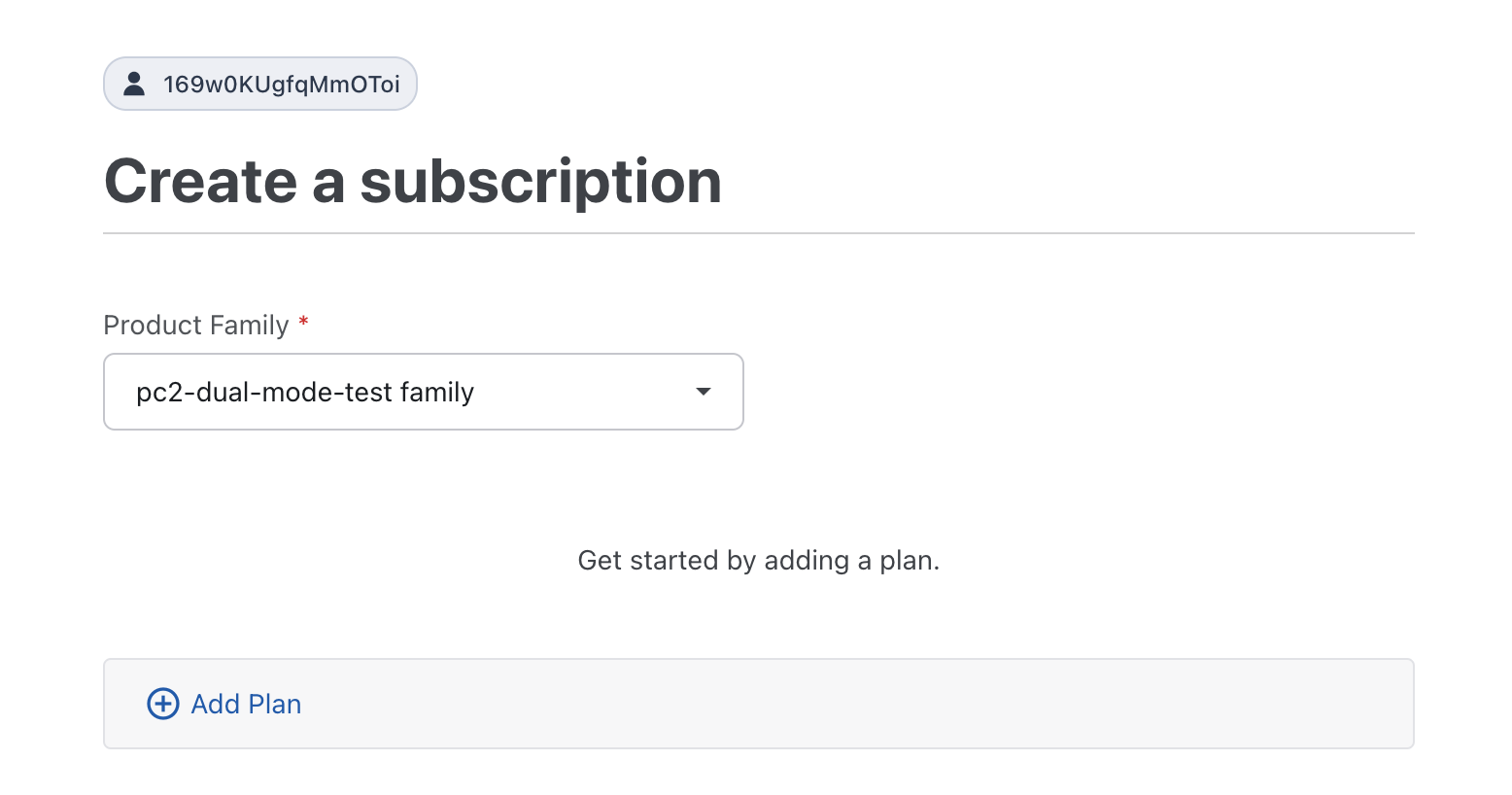The width and height of the screenshot is (1512, 795).
Task: Click the divider line under the heading
Action: [758, 233]
